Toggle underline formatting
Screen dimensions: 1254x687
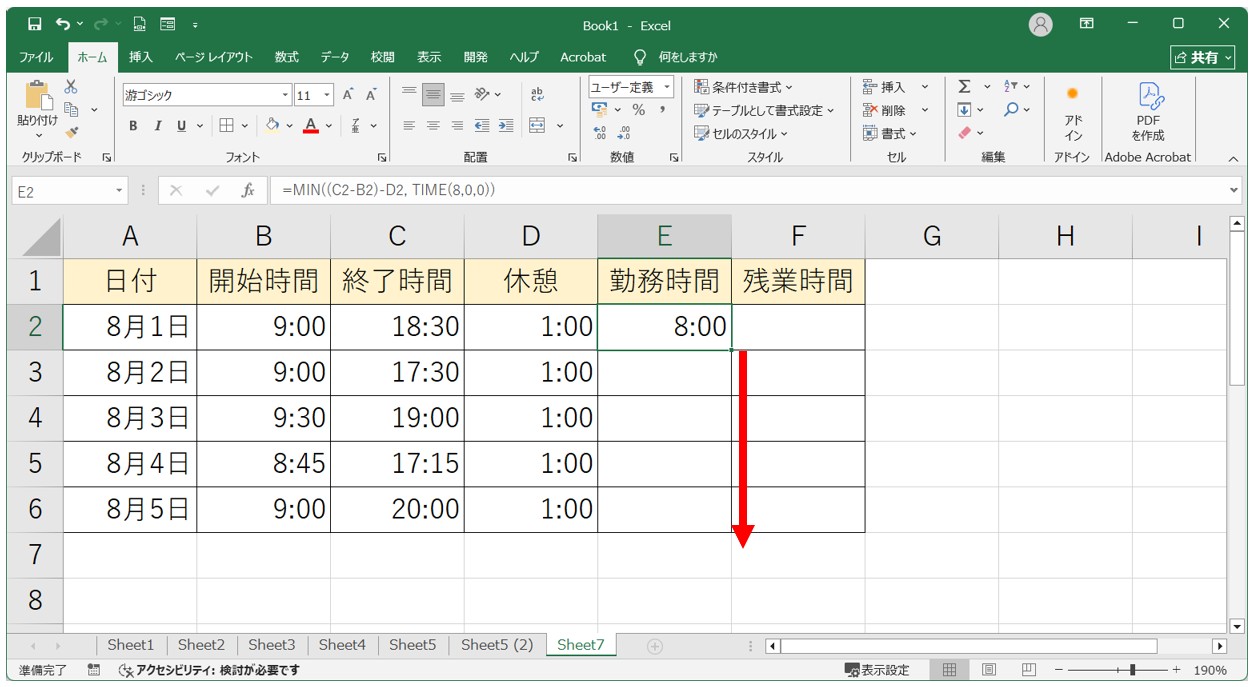181,126
